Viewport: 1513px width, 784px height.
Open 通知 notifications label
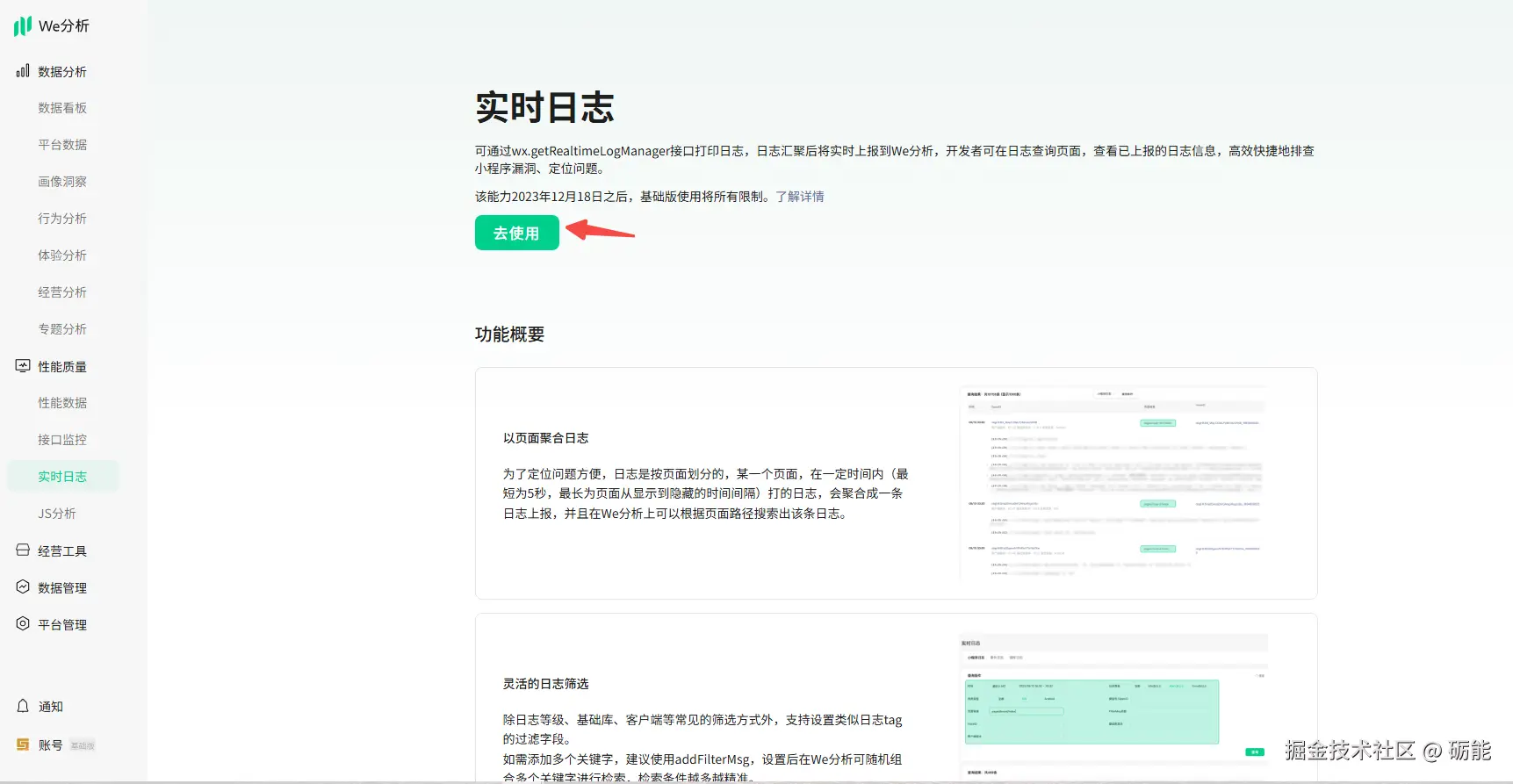click(x=51, y=707)
